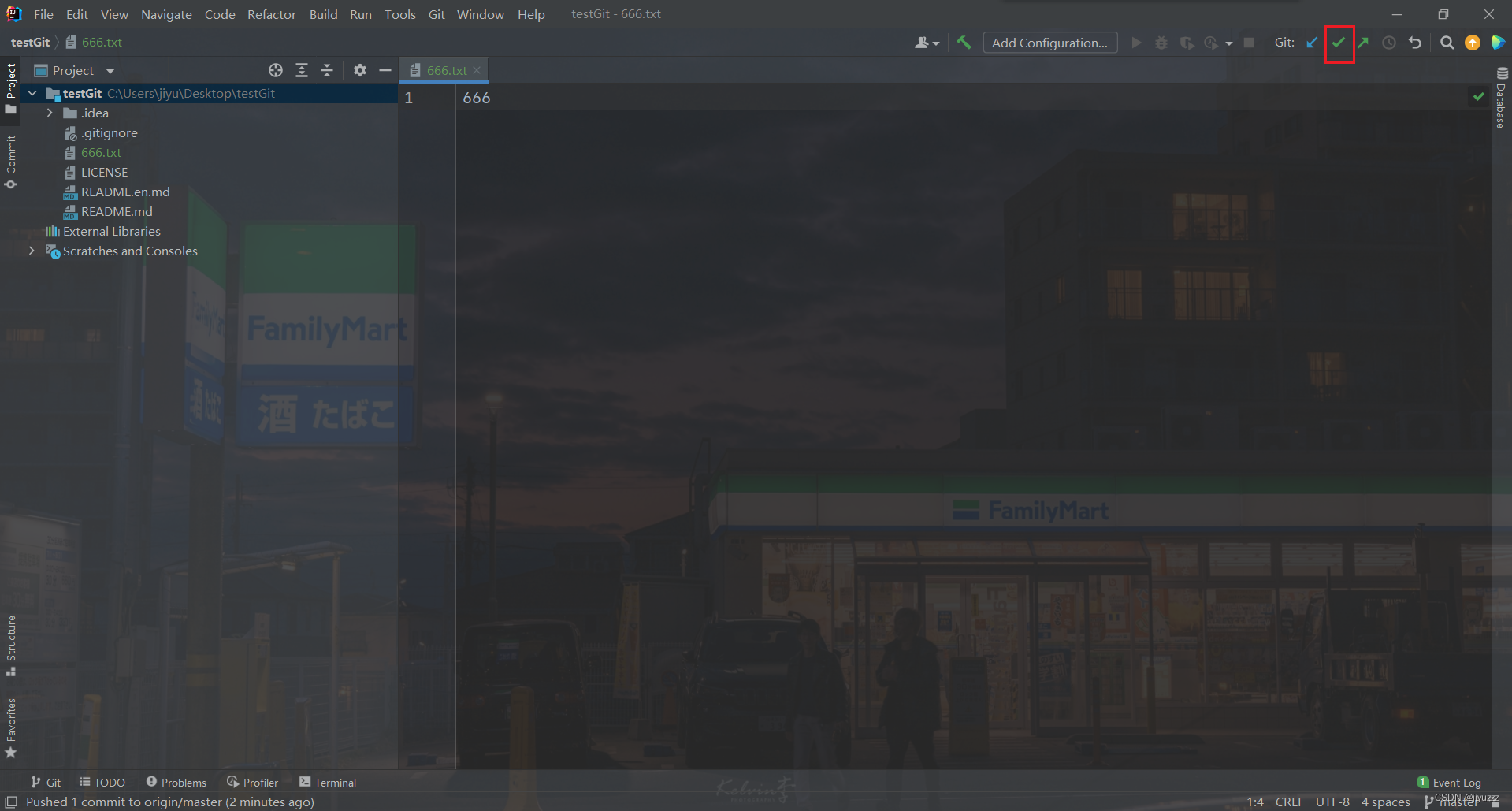Open the Navigate menu

pyautogui.click(x=166, y=14)
